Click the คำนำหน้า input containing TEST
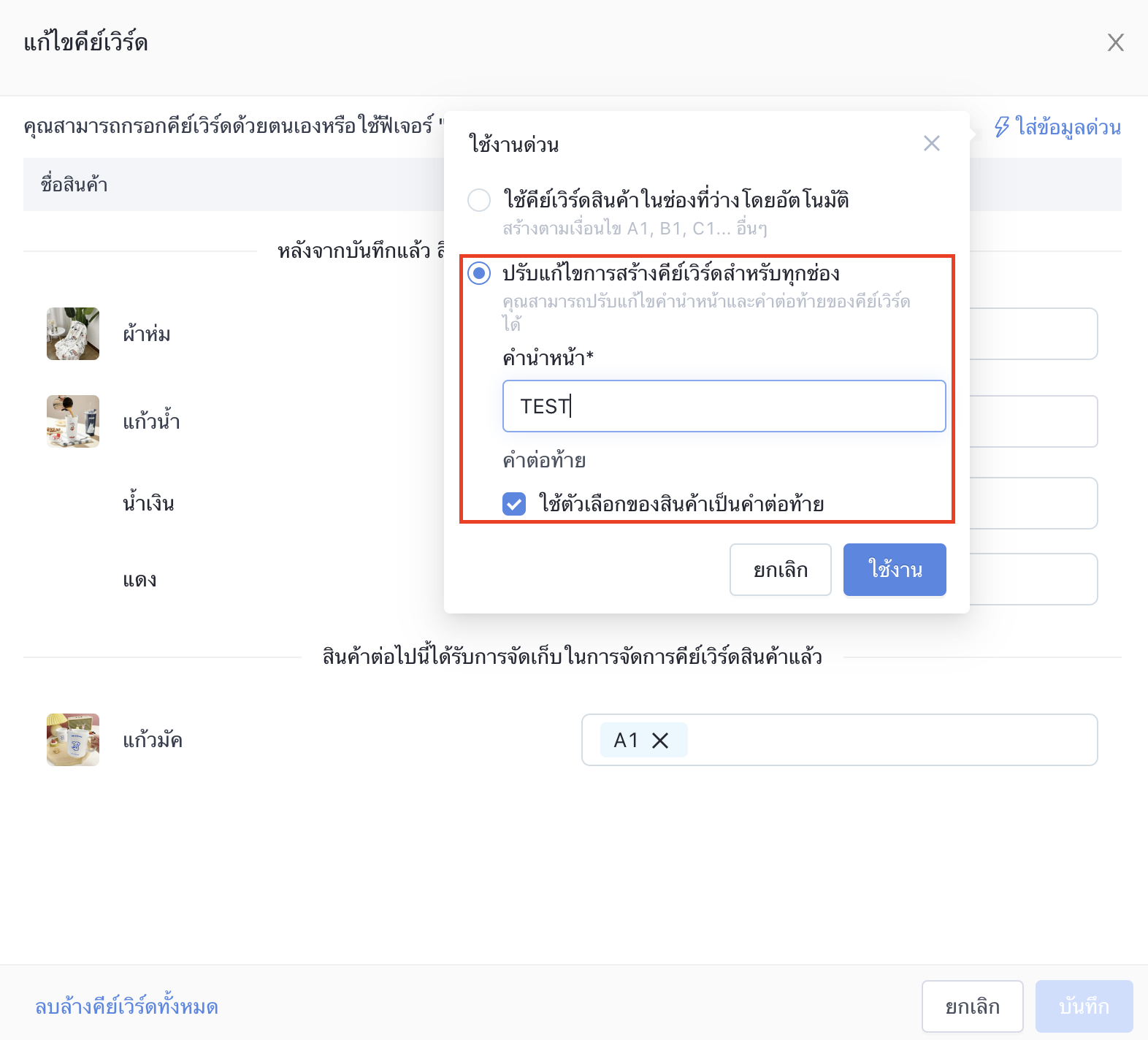 (724, 406)
